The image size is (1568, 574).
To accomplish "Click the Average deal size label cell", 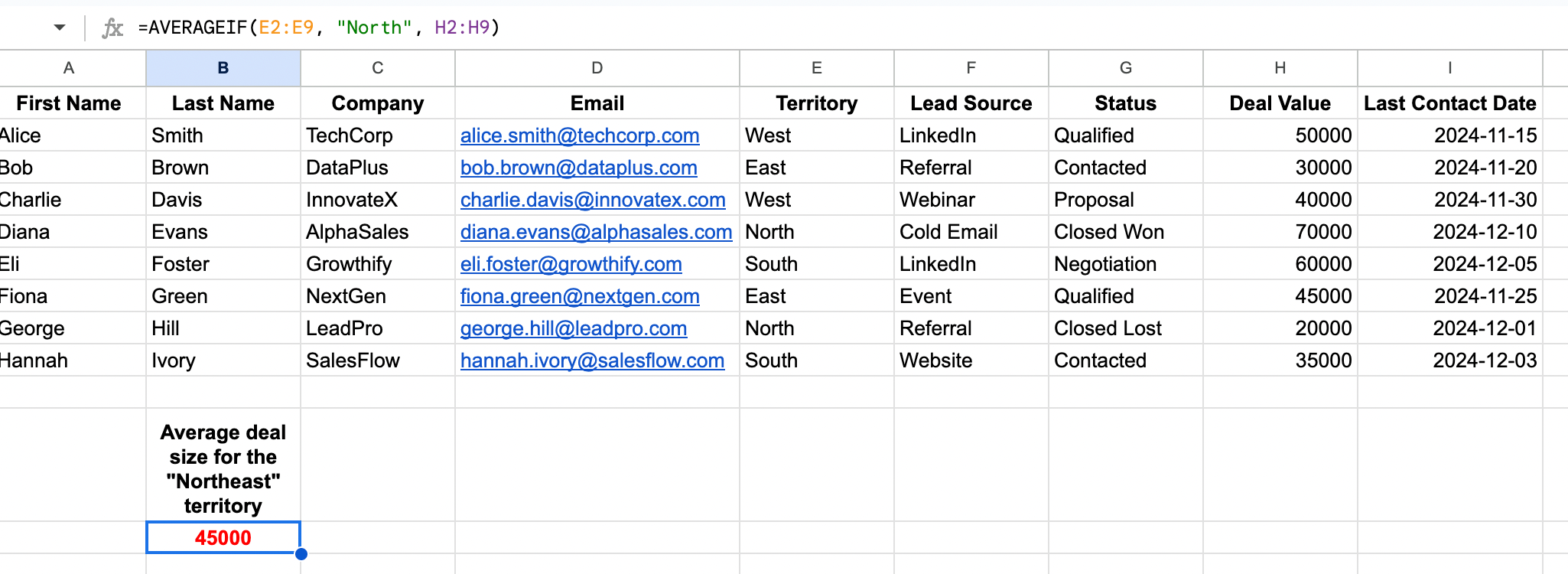I will tap(223, 468).
